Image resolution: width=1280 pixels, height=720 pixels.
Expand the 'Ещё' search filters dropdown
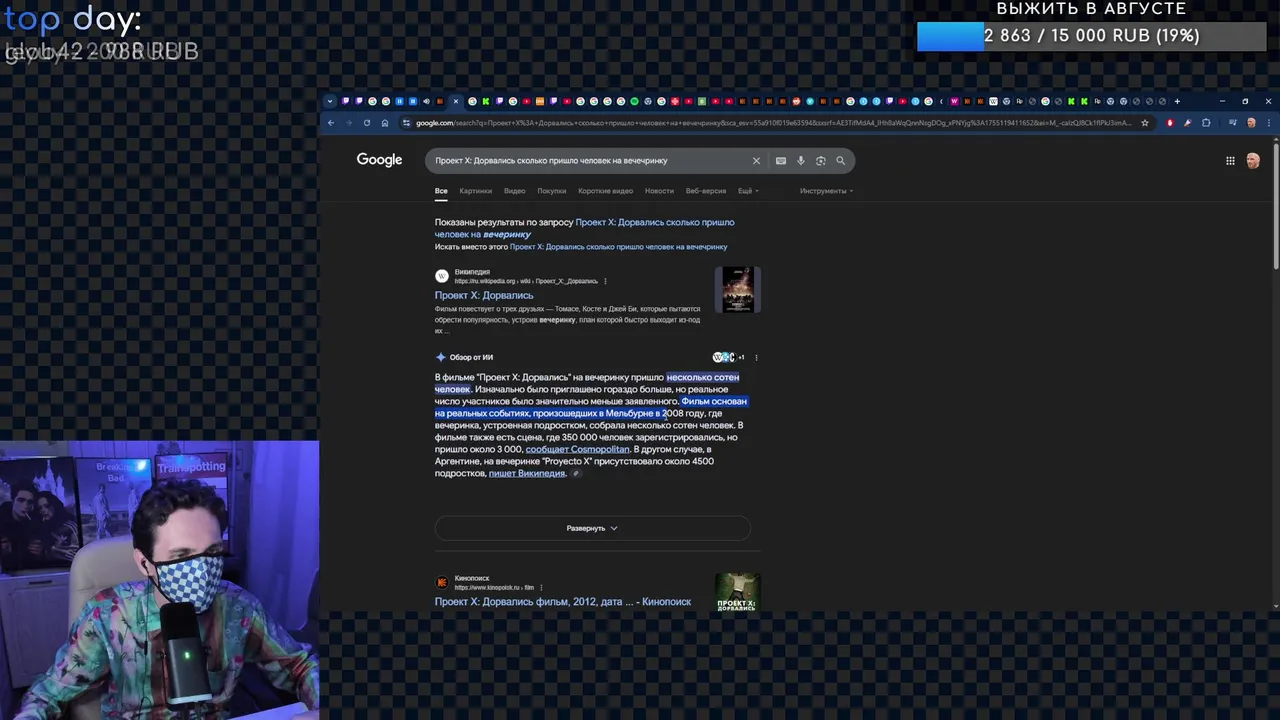[748, 191]
